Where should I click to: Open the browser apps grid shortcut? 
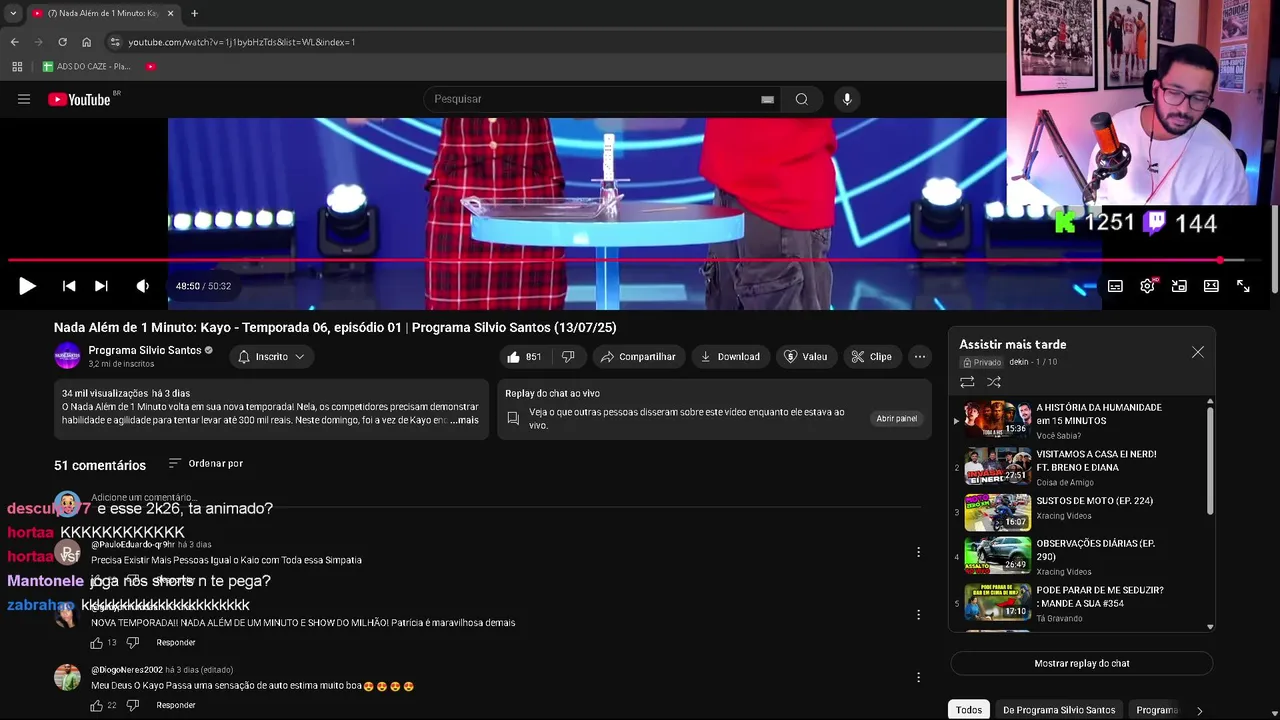click(17, 66)
